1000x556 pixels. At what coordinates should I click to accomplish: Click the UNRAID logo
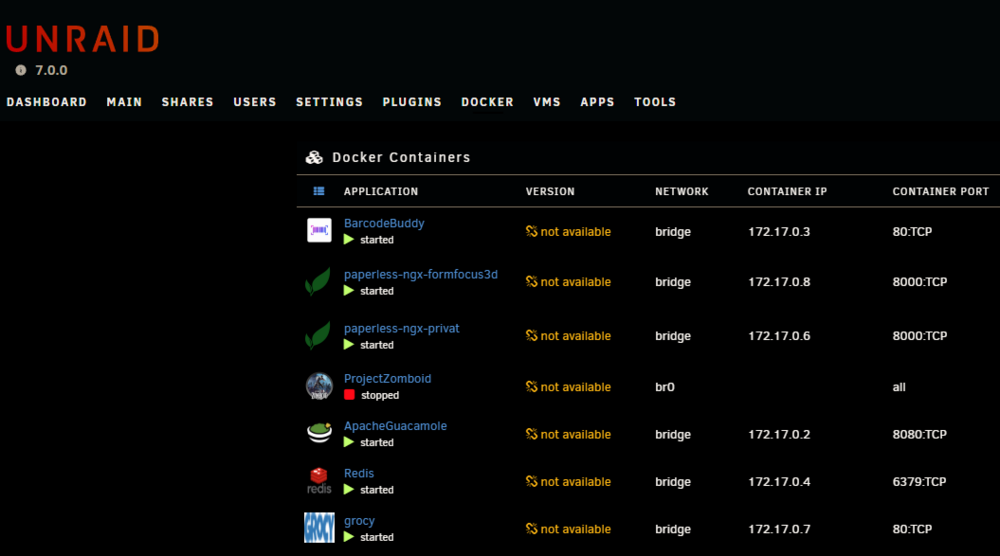83,39
